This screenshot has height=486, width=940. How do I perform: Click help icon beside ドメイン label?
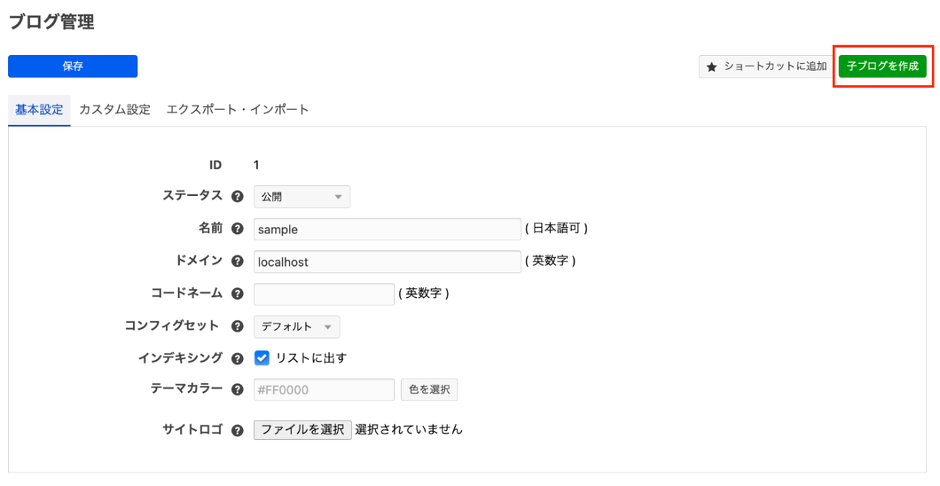point(238,261)
